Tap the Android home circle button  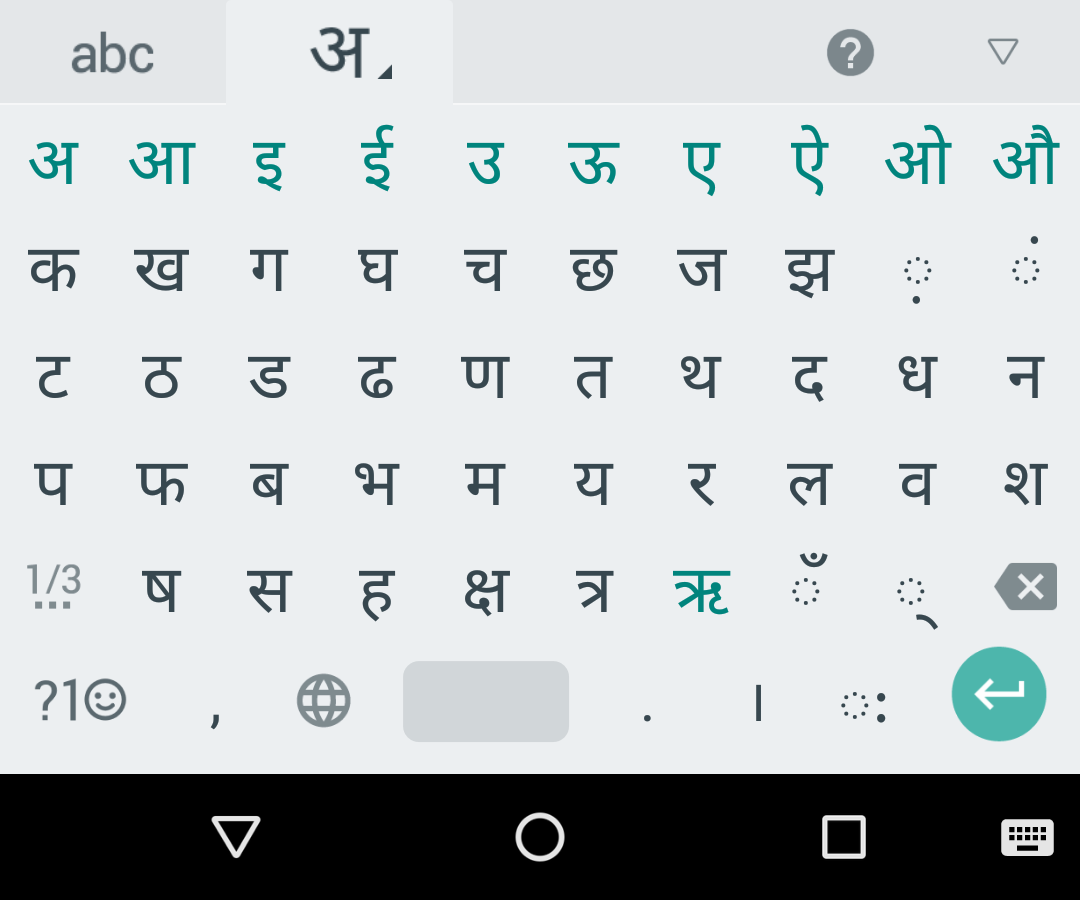pyautogui.click(x=540, y=837)
